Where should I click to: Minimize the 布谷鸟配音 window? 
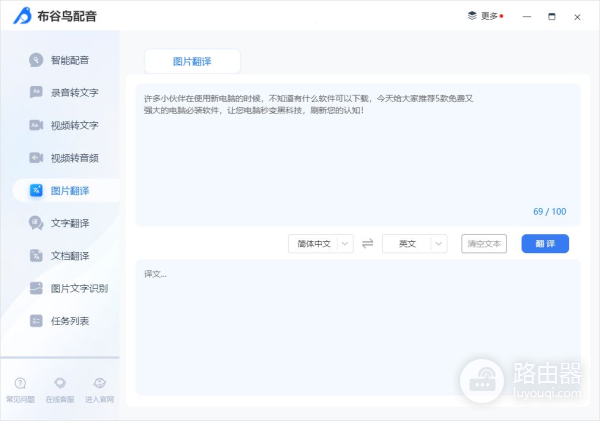(x=527, y=17)
